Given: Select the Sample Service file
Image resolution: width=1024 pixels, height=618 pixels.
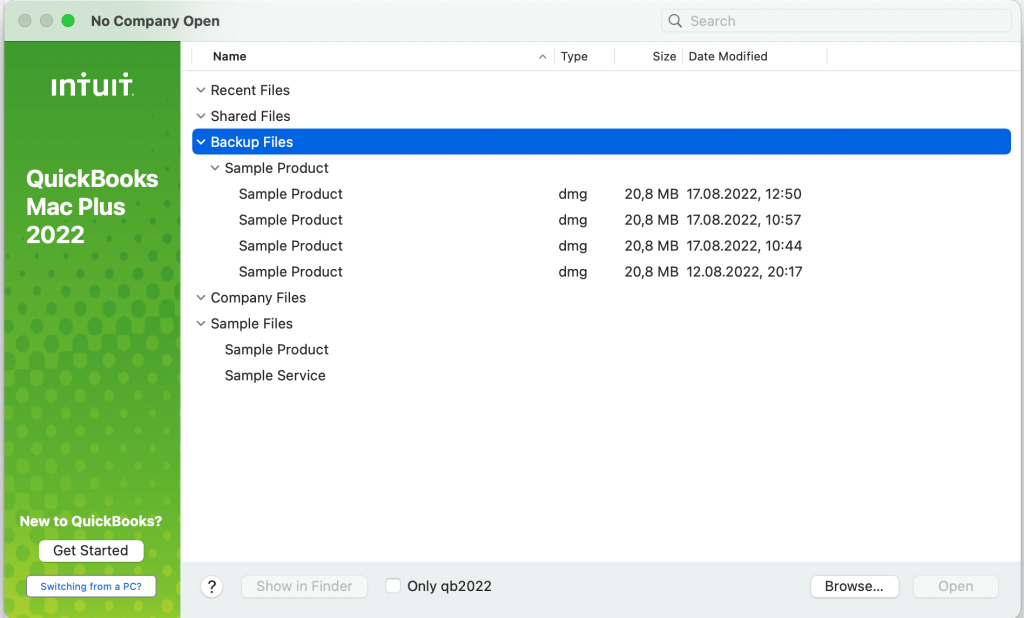Looking at the screenshot, I should (275, 375).
